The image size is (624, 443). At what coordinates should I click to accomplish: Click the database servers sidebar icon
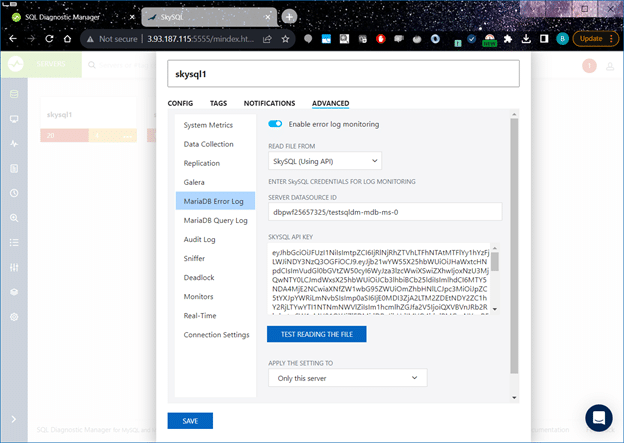14,94
